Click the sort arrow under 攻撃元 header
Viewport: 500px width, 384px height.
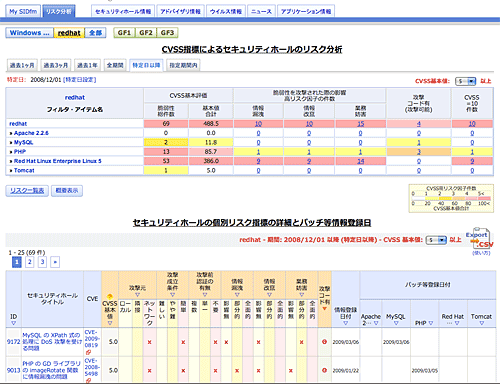pos(137,295)
